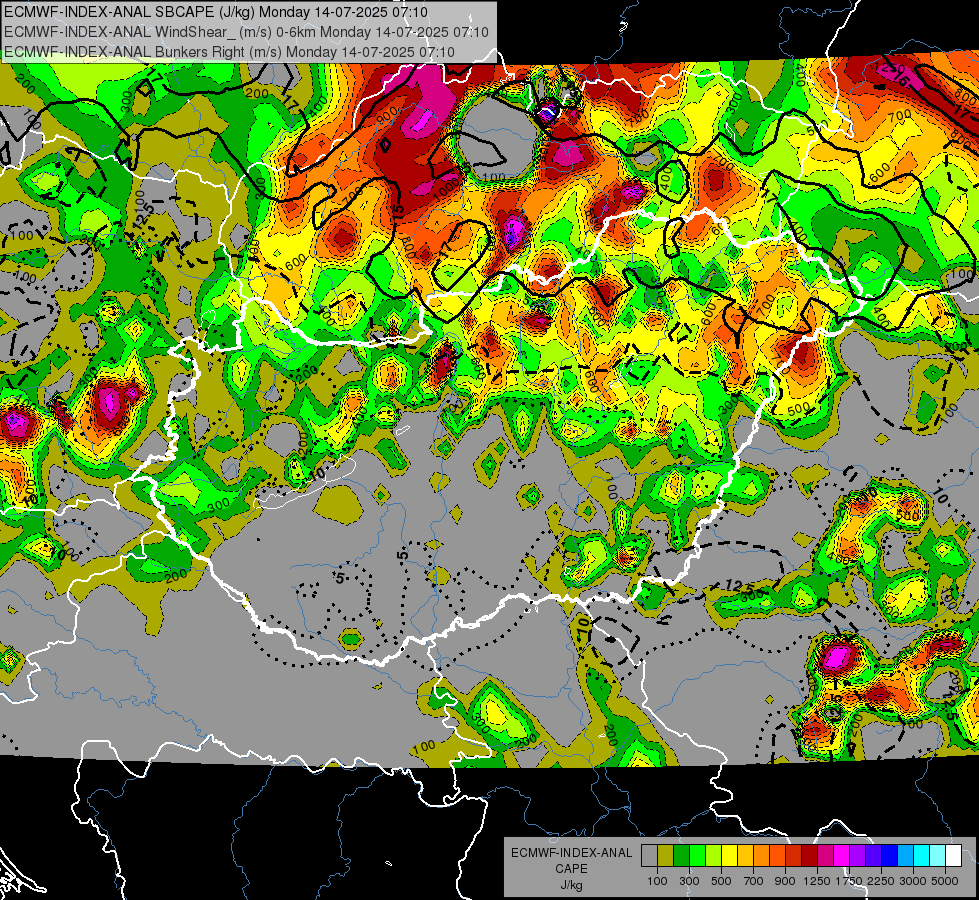Viewport: 979px width, 900px height.
Task: Click the SBCAPE title line in header
Action: (216, 12)
